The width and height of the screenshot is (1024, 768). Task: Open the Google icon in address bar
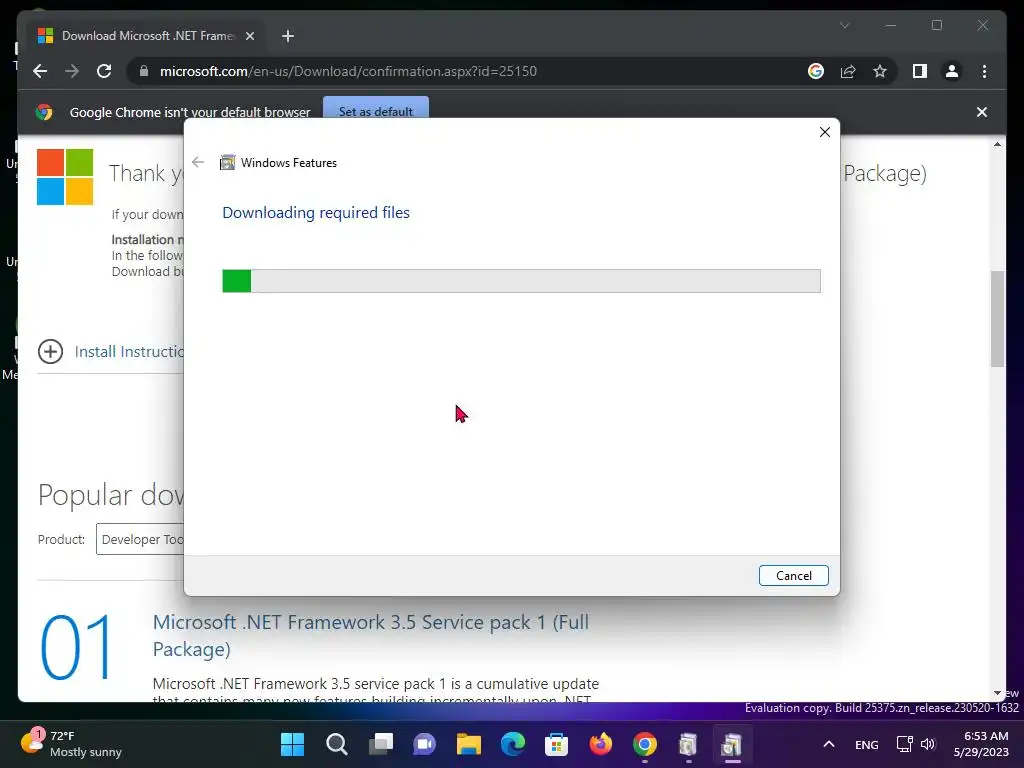point(816,71)
